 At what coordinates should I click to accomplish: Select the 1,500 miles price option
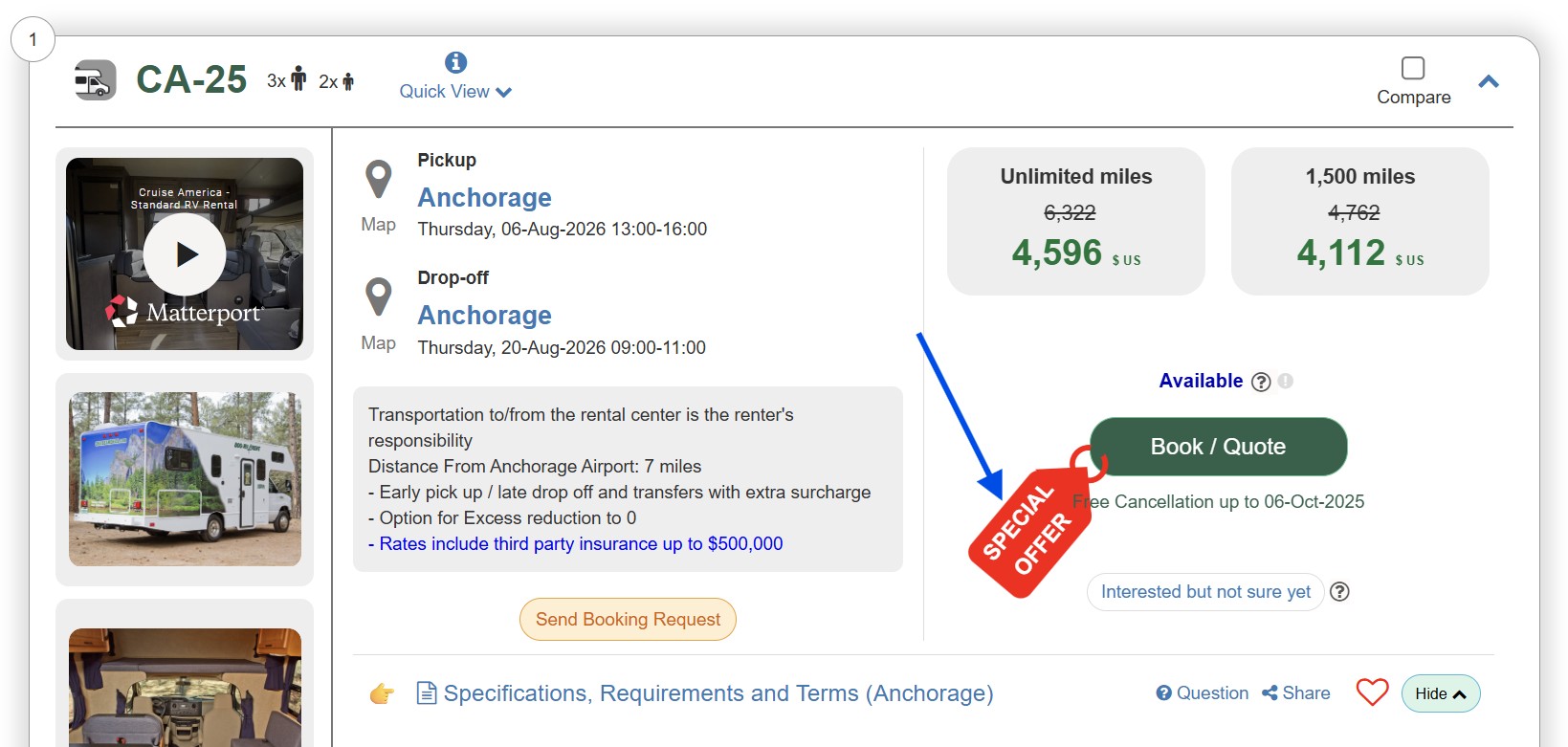click(x=1359, y=221)
